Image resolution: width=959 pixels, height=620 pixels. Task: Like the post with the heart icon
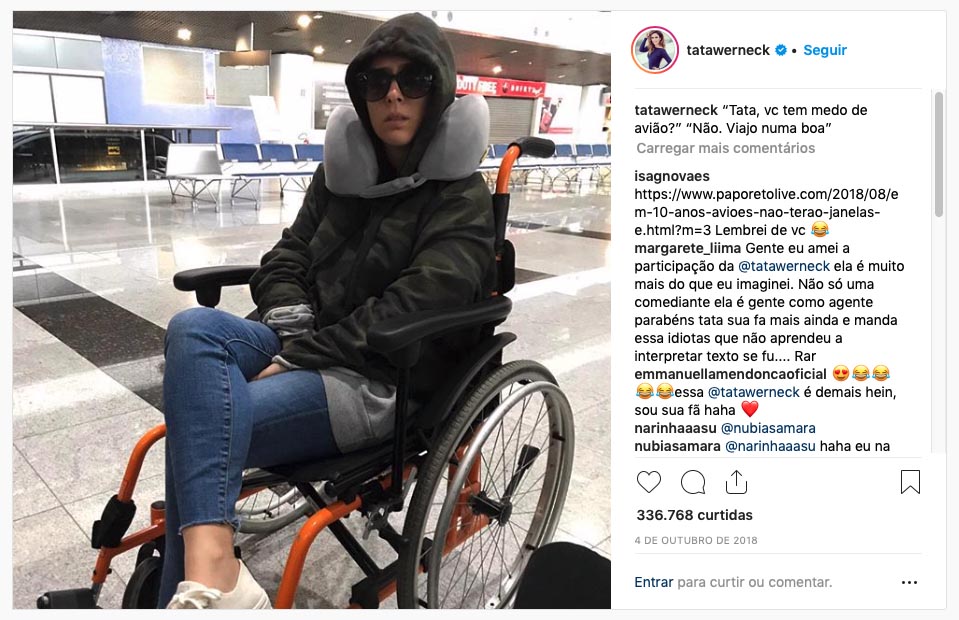point(649,482)
